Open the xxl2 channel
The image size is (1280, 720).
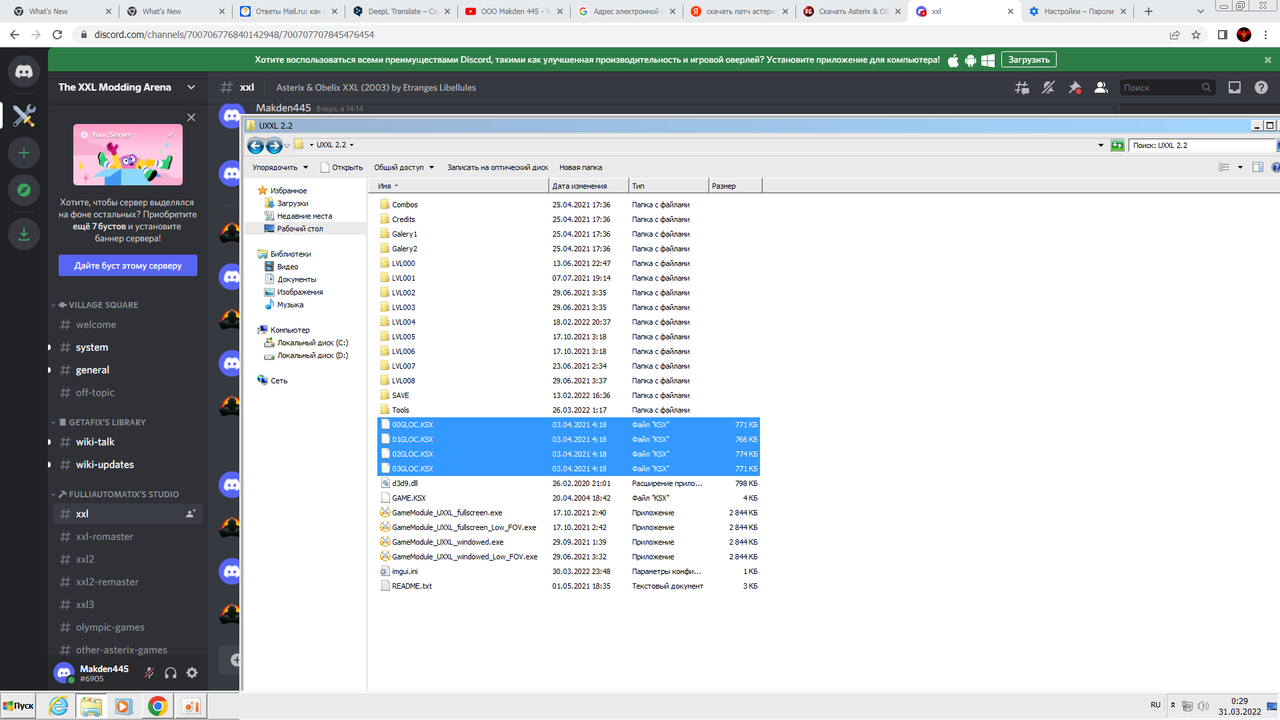pyautogui.click(x=128, y=559)
